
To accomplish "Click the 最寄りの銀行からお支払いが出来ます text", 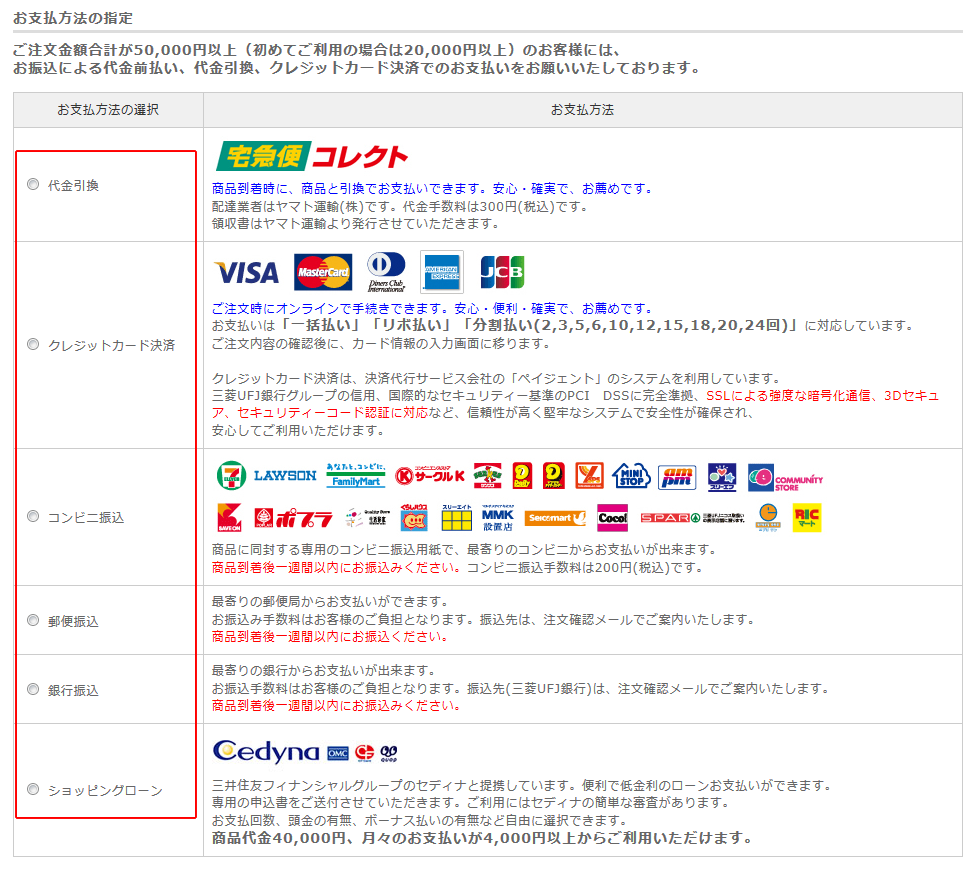I will 324,670.
